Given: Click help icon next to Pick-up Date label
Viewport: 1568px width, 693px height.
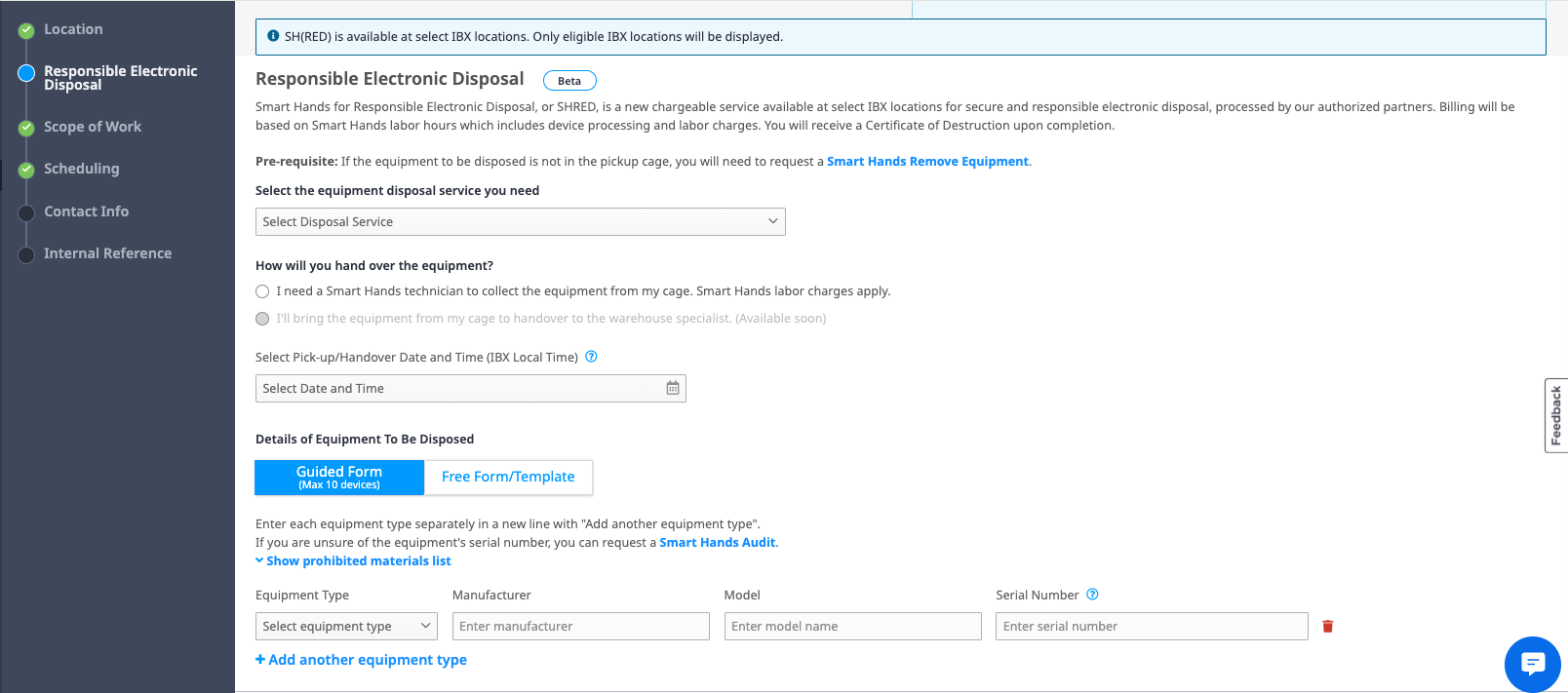Looking at the screenshot, I should pos(591,357).
